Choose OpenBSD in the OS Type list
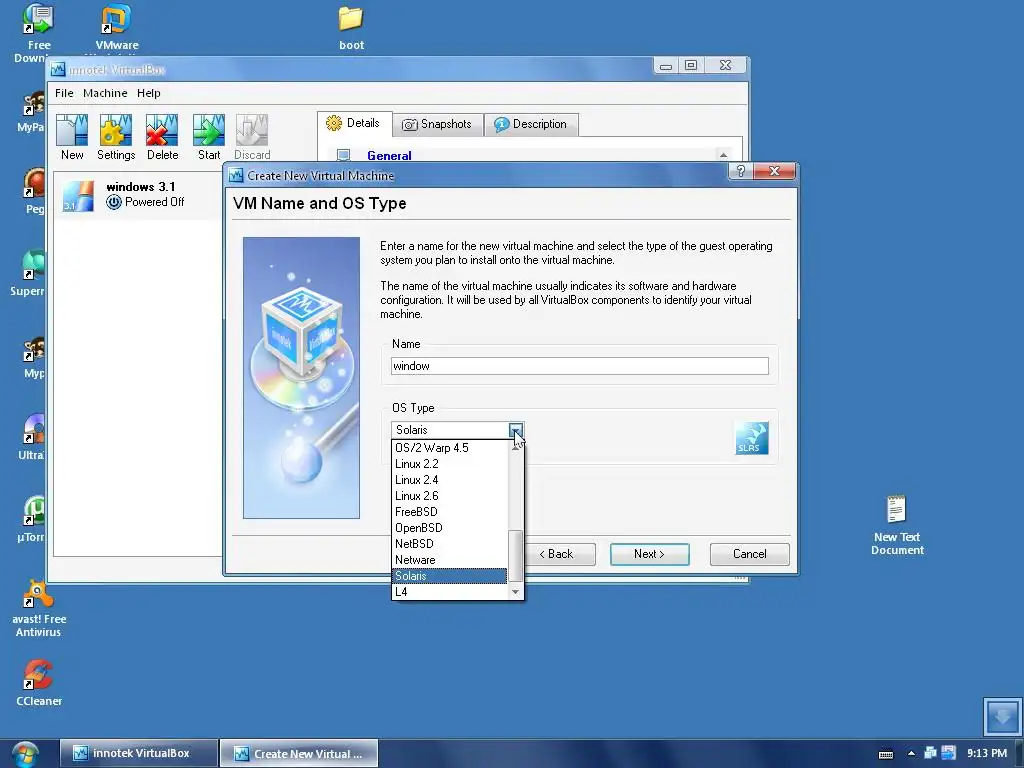Image resolution: width=1024 pixels, height=768 pixels. [x=449, y=528]
